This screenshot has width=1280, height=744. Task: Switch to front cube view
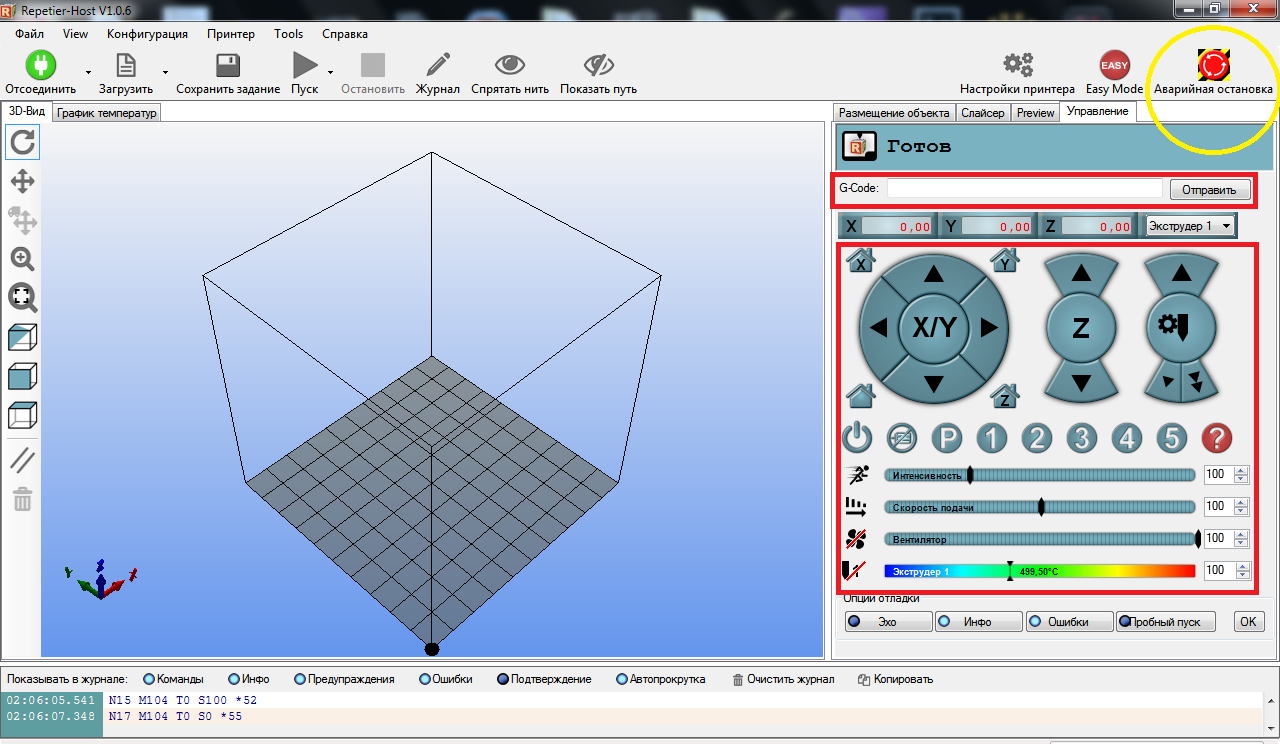pyautogui.click(x=23, y=376)
